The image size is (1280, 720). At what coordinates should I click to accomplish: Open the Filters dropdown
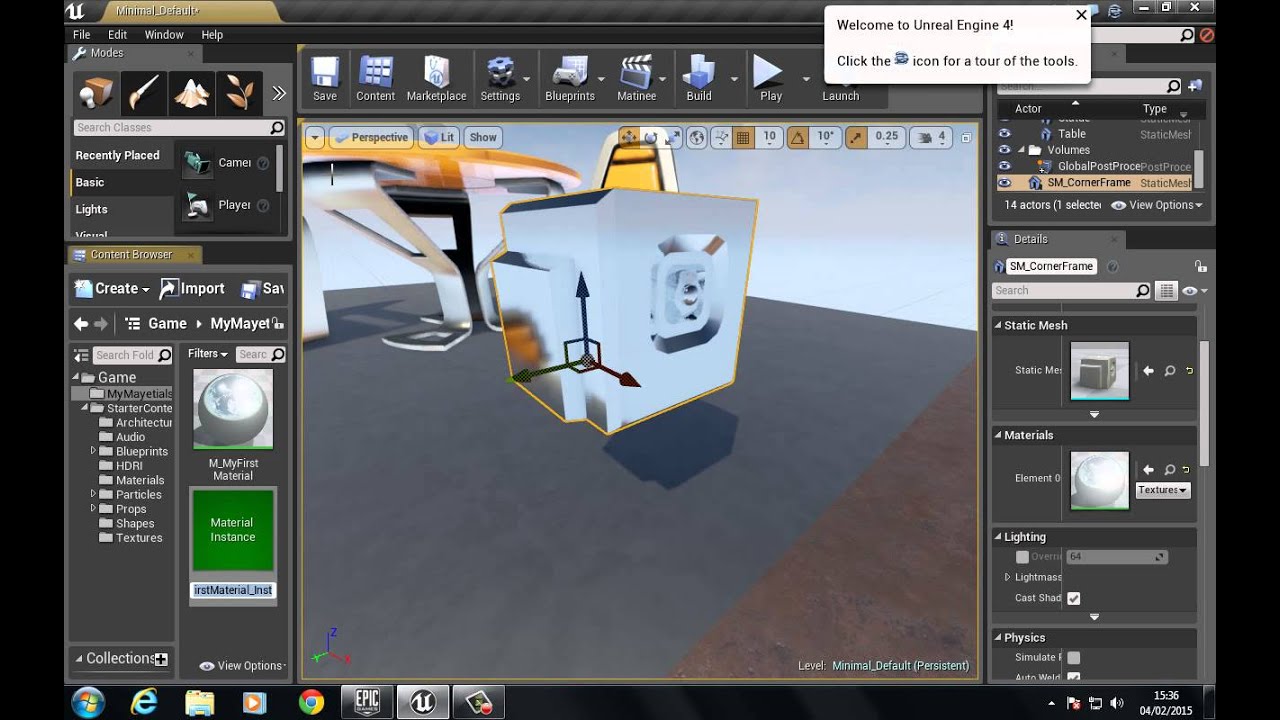(207, 354)
